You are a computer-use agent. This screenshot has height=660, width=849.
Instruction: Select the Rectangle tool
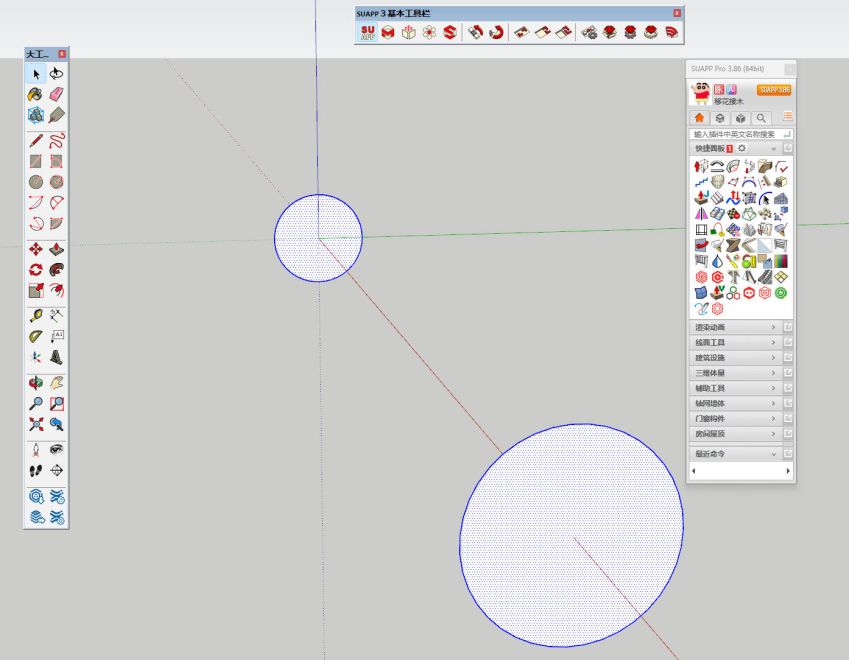coord(36,161)
